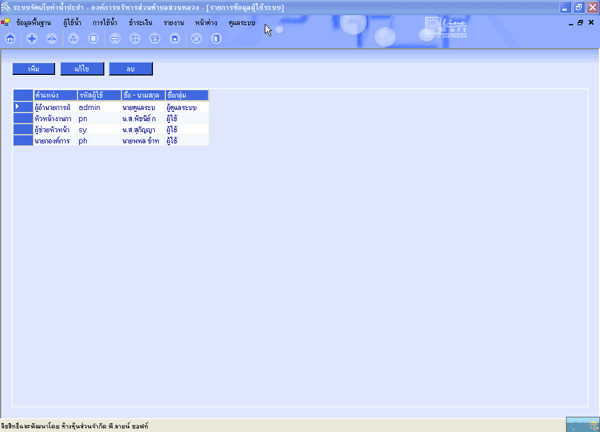
Task: Click the exit door icon in the toolbar
Action: (x=216, y=38)
